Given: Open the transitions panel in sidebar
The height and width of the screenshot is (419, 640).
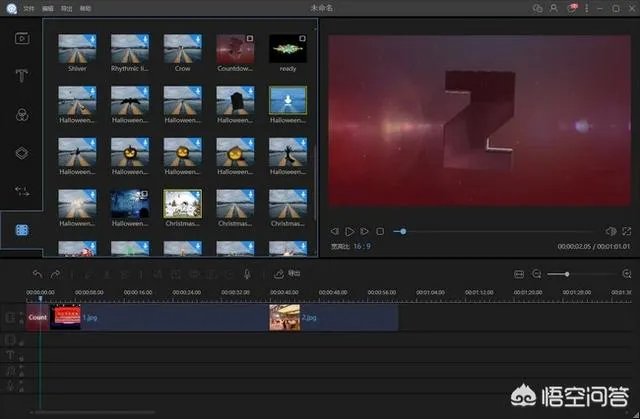Looking at the screenshot, I should click(21, 190).
